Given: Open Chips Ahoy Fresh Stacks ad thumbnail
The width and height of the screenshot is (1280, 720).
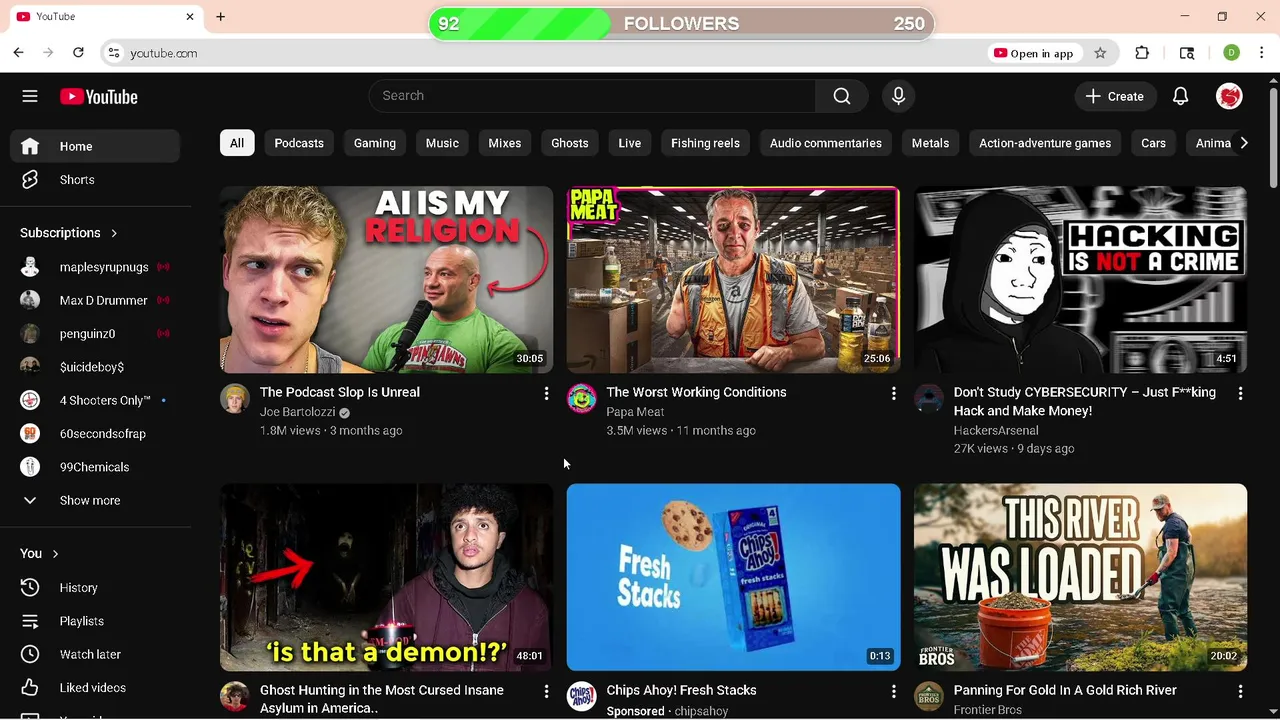Looking at the screenshot, I should pos(733,577).
